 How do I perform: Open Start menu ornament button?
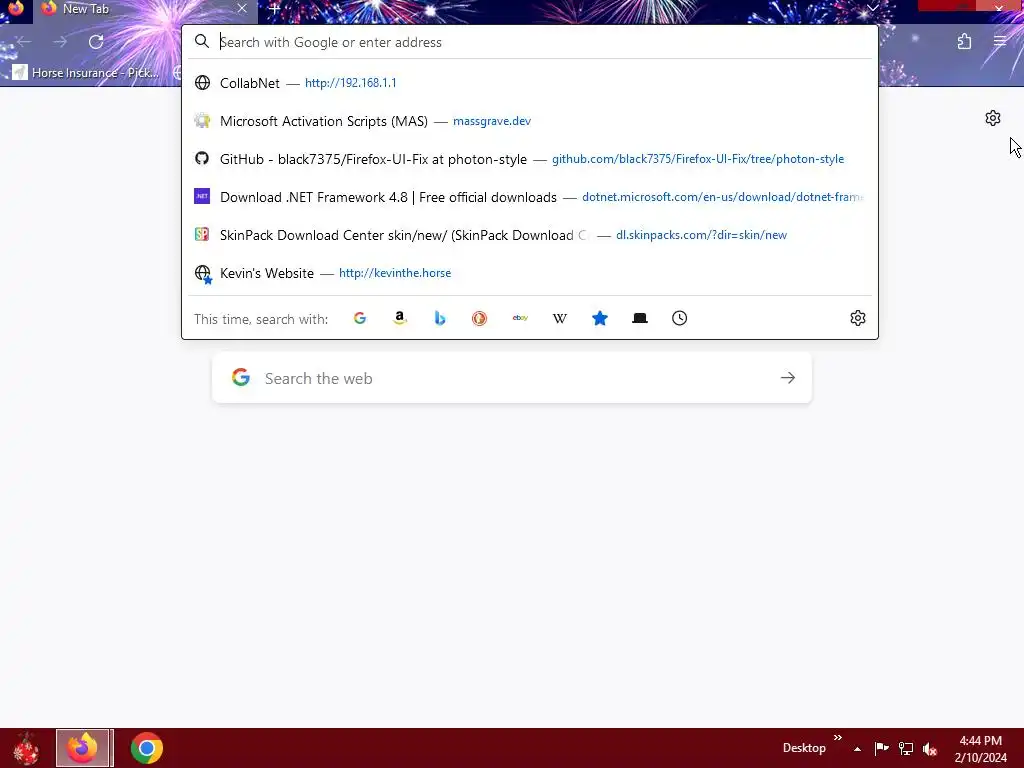[26, 748]
